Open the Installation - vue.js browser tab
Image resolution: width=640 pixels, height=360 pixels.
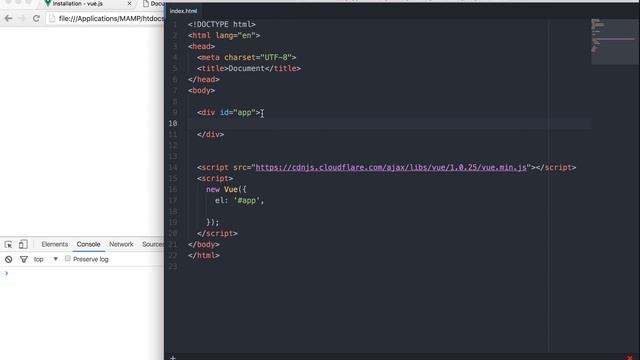[78, 4]
